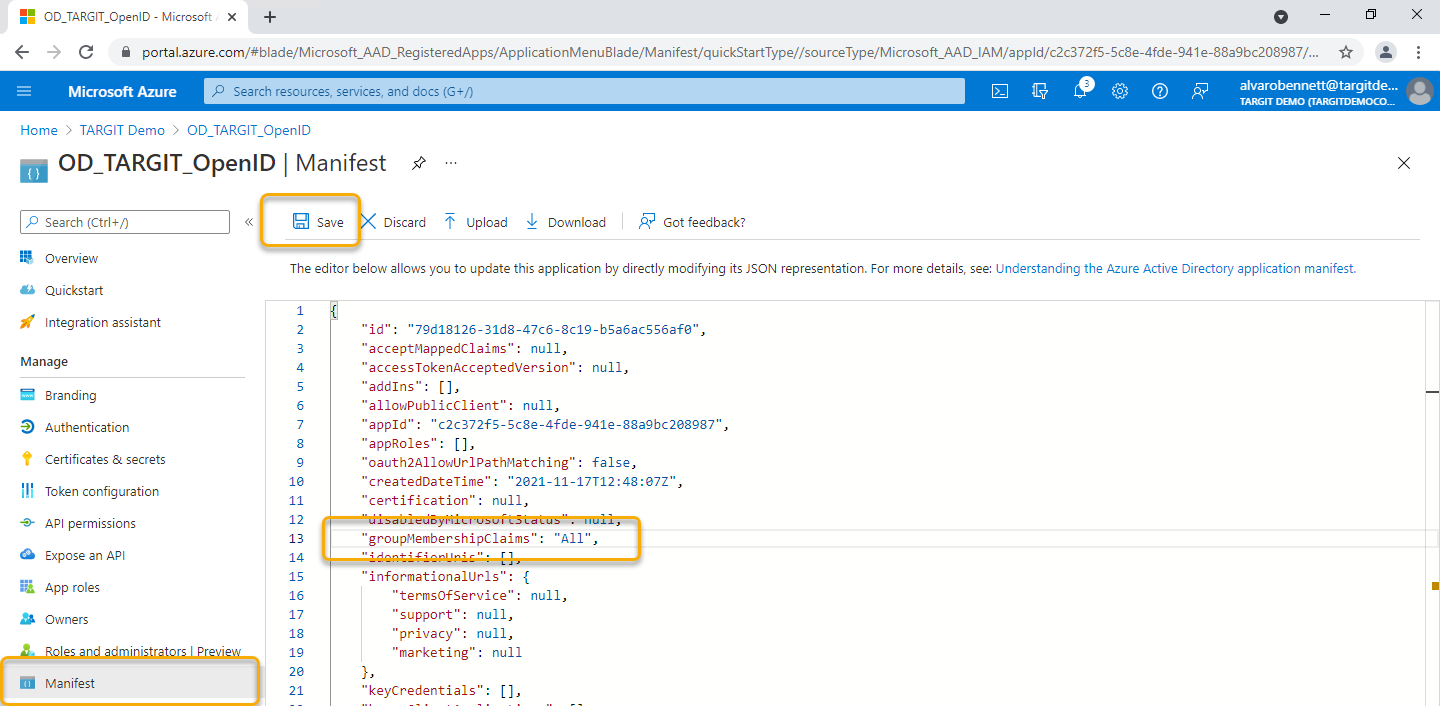Reload the page in browser
This screenshot has width=1440, height=706.
point(86,52)
